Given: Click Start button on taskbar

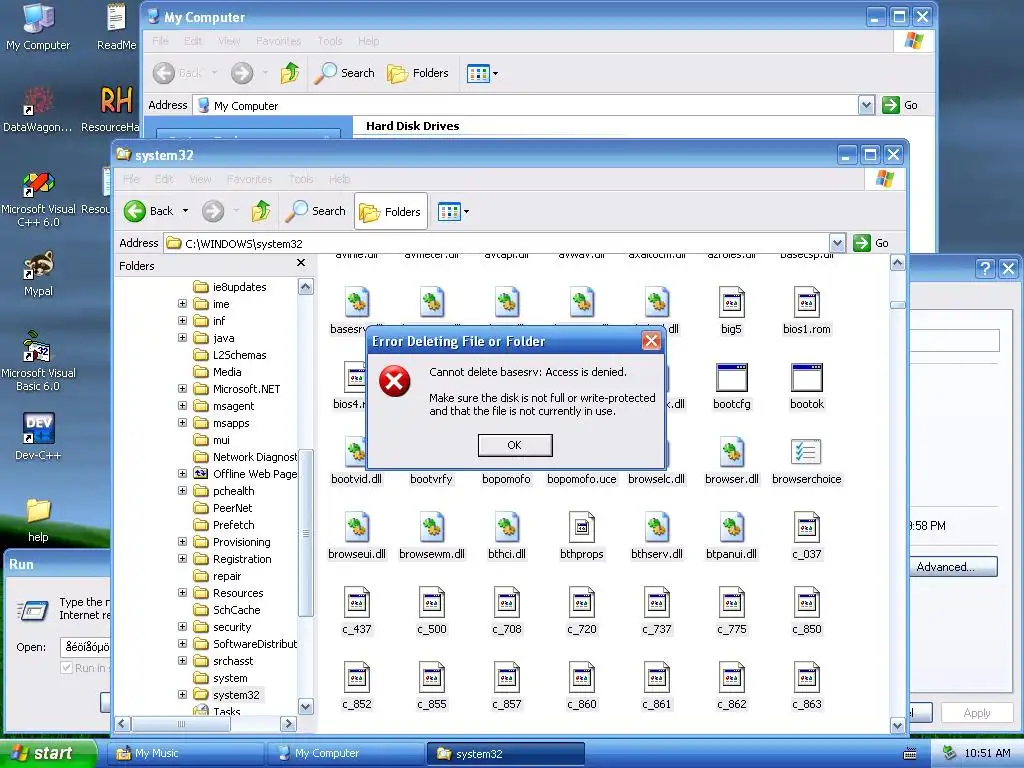Looking at the screenshot, I should coord(48,753).
